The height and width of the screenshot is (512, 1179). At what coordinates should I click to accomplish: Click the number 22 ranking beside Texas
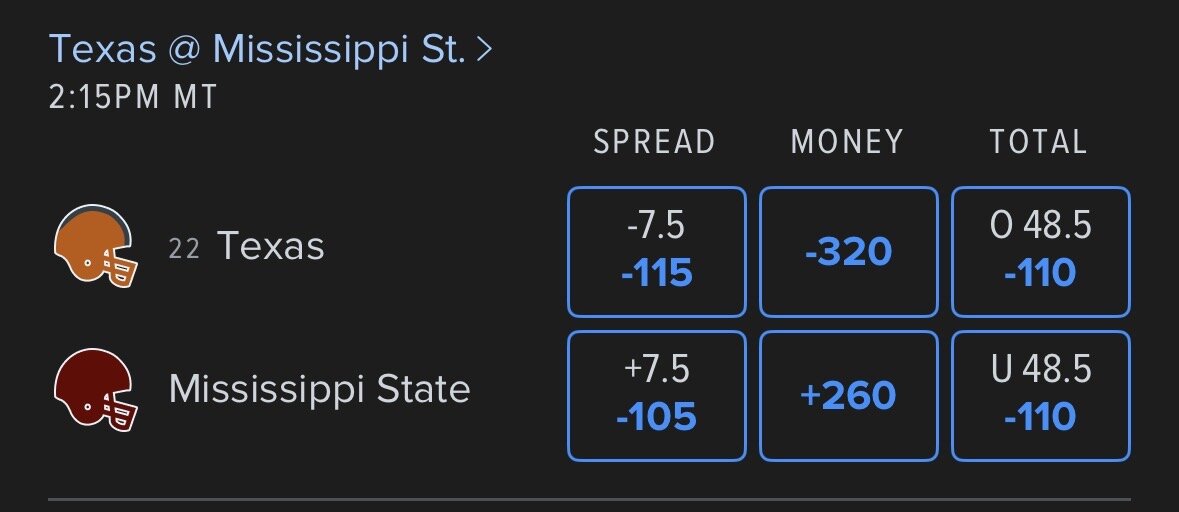pos(184,249)
